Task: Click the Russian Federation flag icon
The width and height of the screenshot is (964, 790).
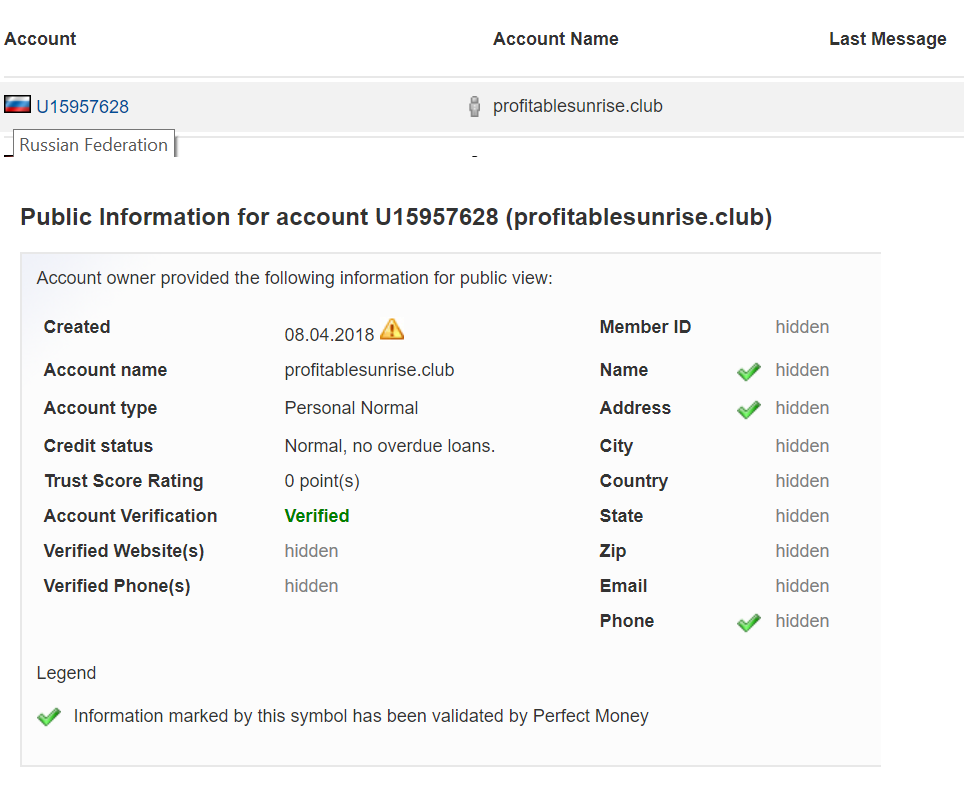Action: [17, 104]
